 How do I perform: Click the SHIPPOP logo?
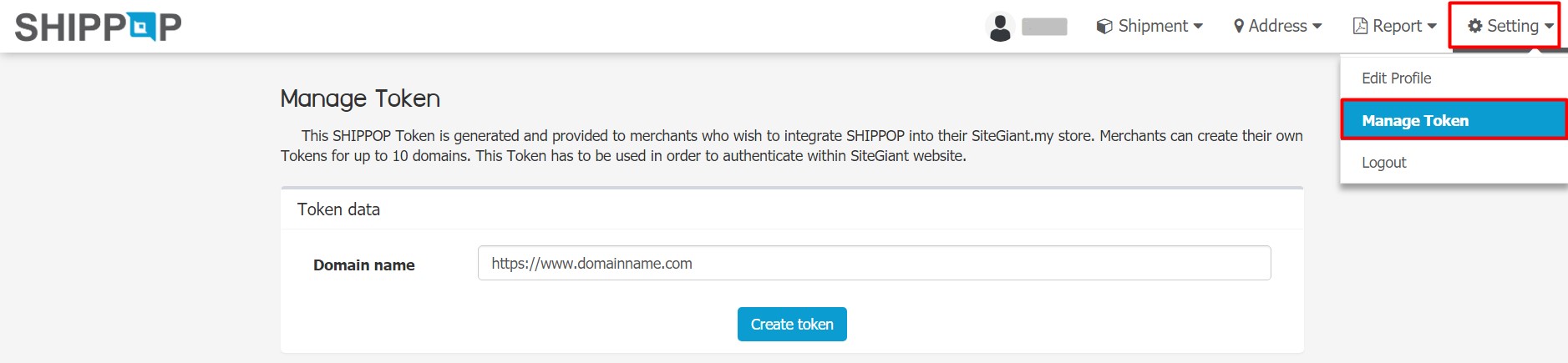tap(98, 27)
